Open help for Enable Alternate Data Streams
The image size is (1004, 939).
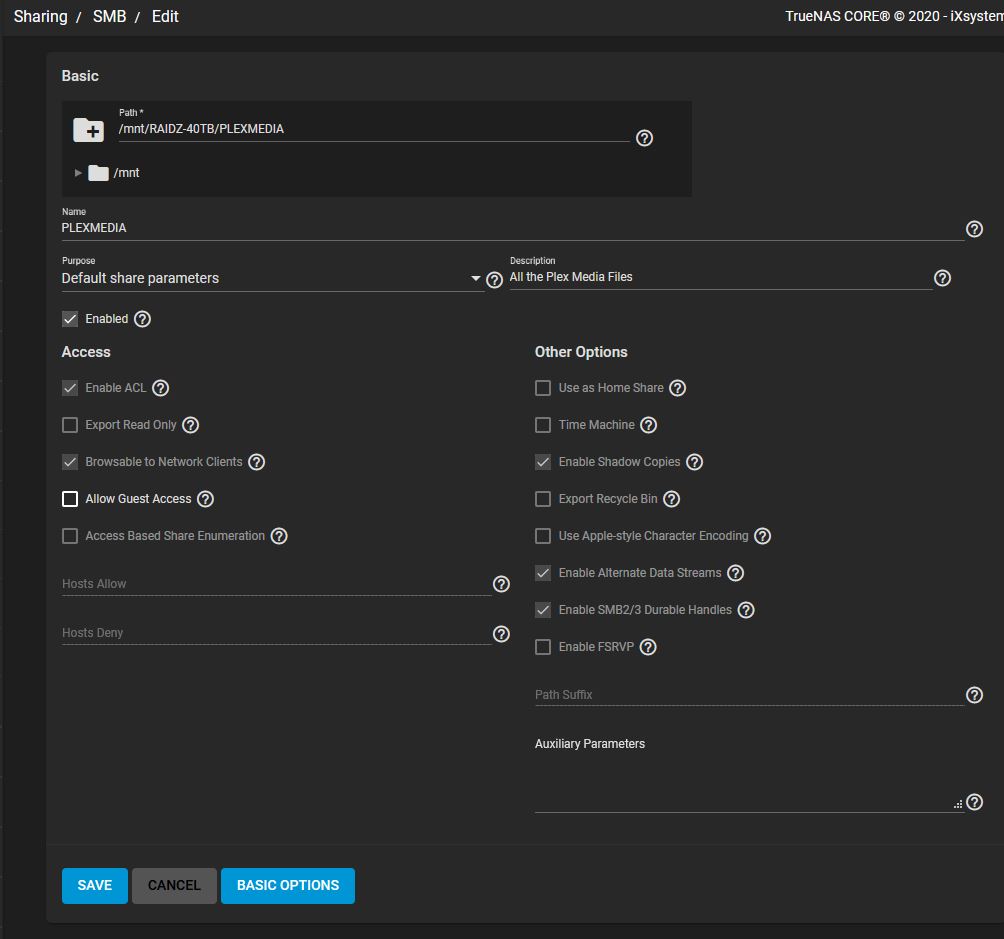pyautogui.click(x=736, y=573)
